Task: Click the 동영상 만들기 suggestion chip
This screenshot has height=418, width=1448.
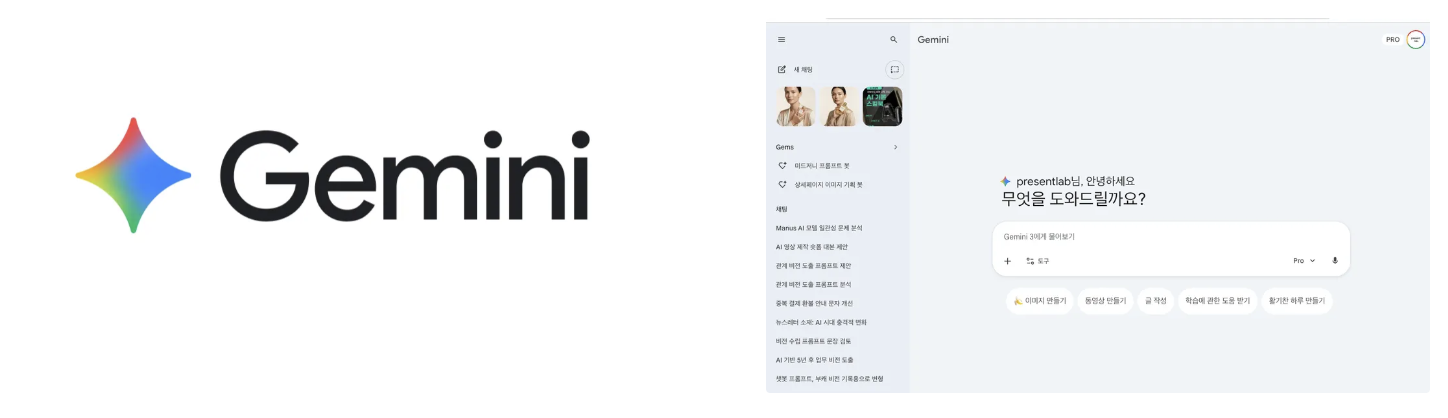Action: tap(1105, 301)
